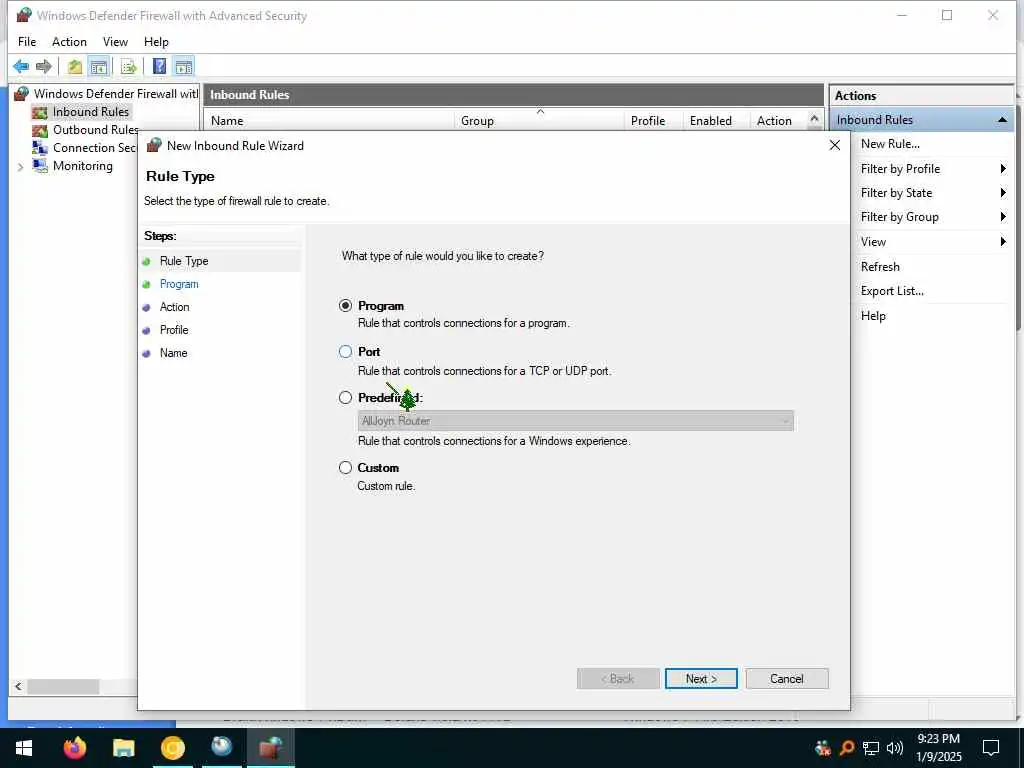
Task: Select Outbound Rules in the tree
Action: point(95,130)
